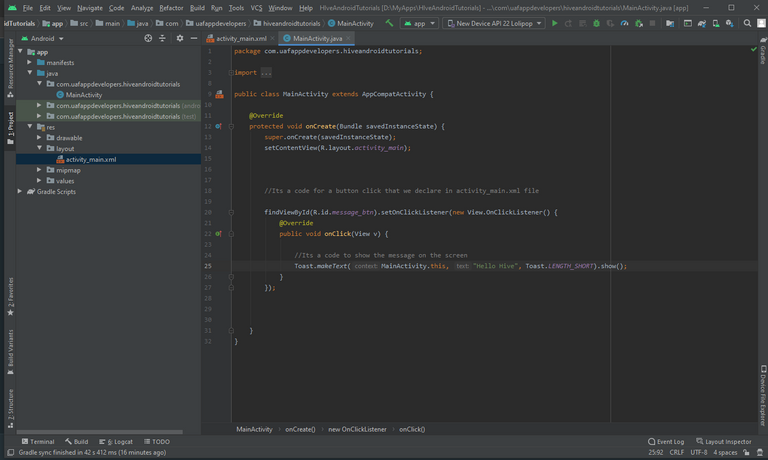768x460 pixels.
Task: Switch to the activity_main.xml editor tab
Action: pos(240,38)
